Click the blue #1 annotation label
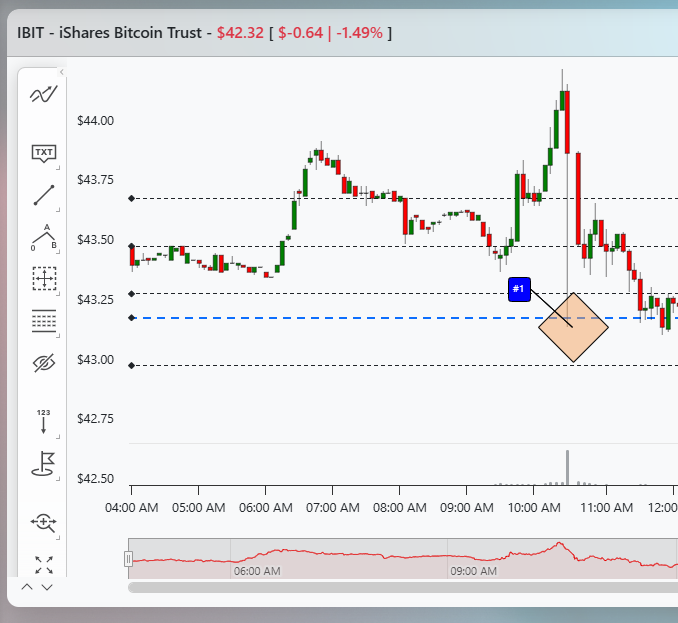The width and height of the screenshot is (678, 623). [519, 289]
